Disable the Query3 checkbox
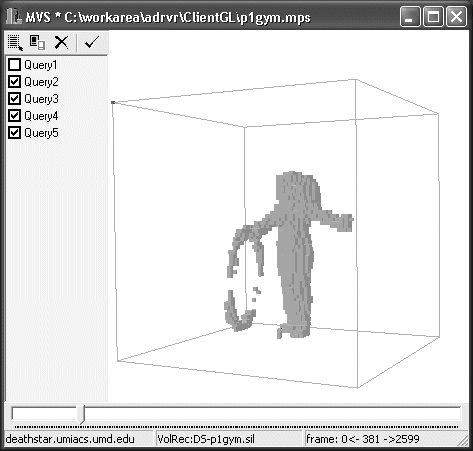The image size is (473, 451). pyautogui.click(x=14, y=99)
